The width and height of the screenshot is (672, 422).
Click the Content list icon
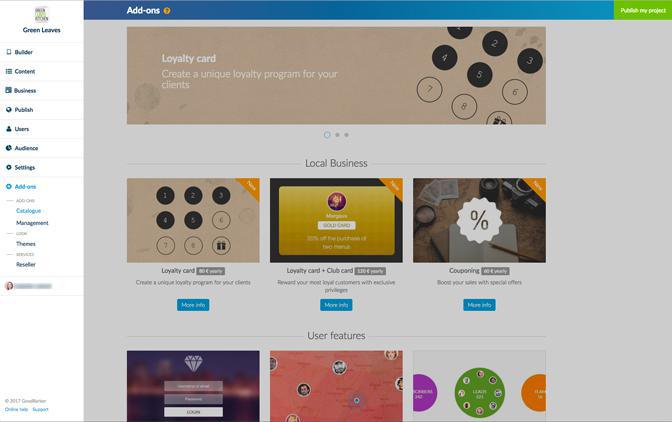tap(9, 71)
